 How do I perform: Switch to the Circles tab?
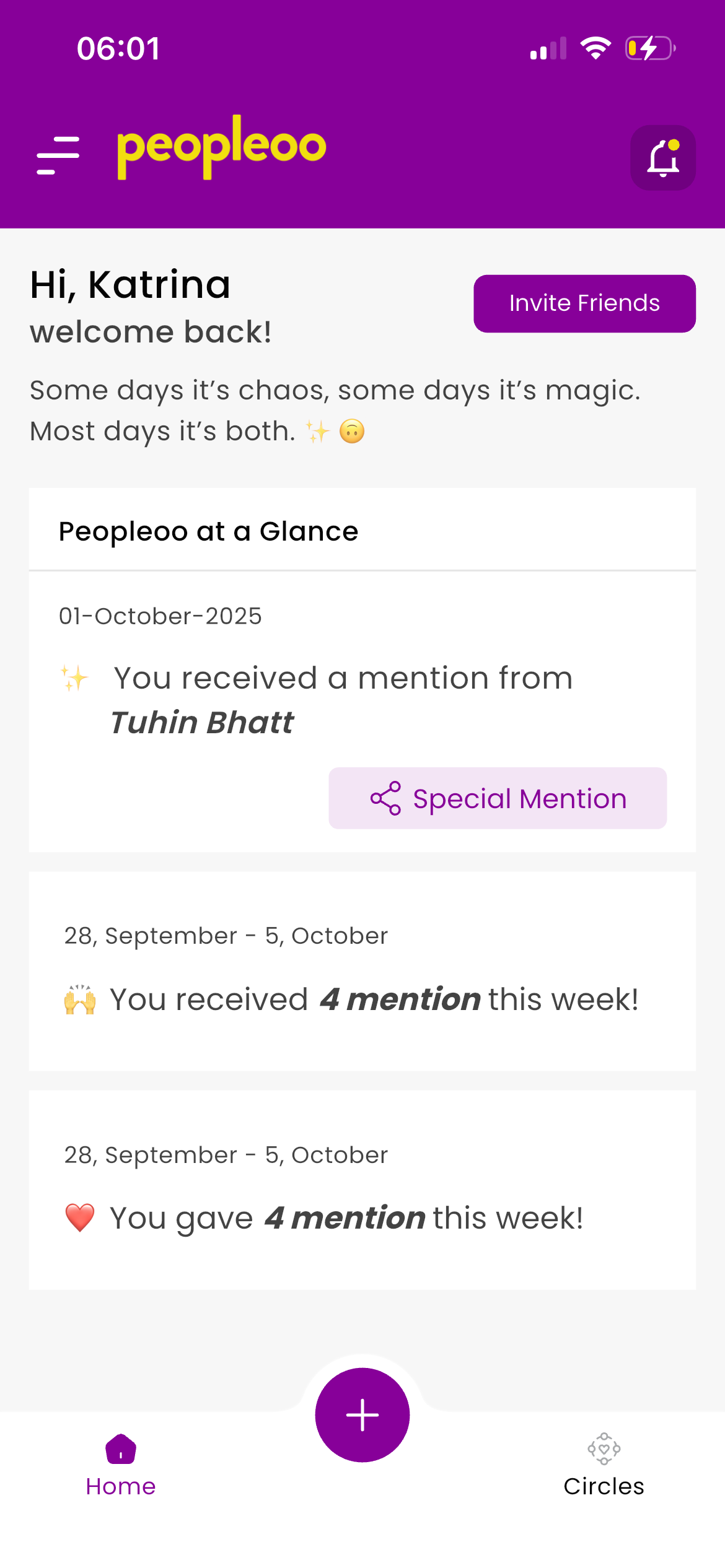coord(604,1486)
